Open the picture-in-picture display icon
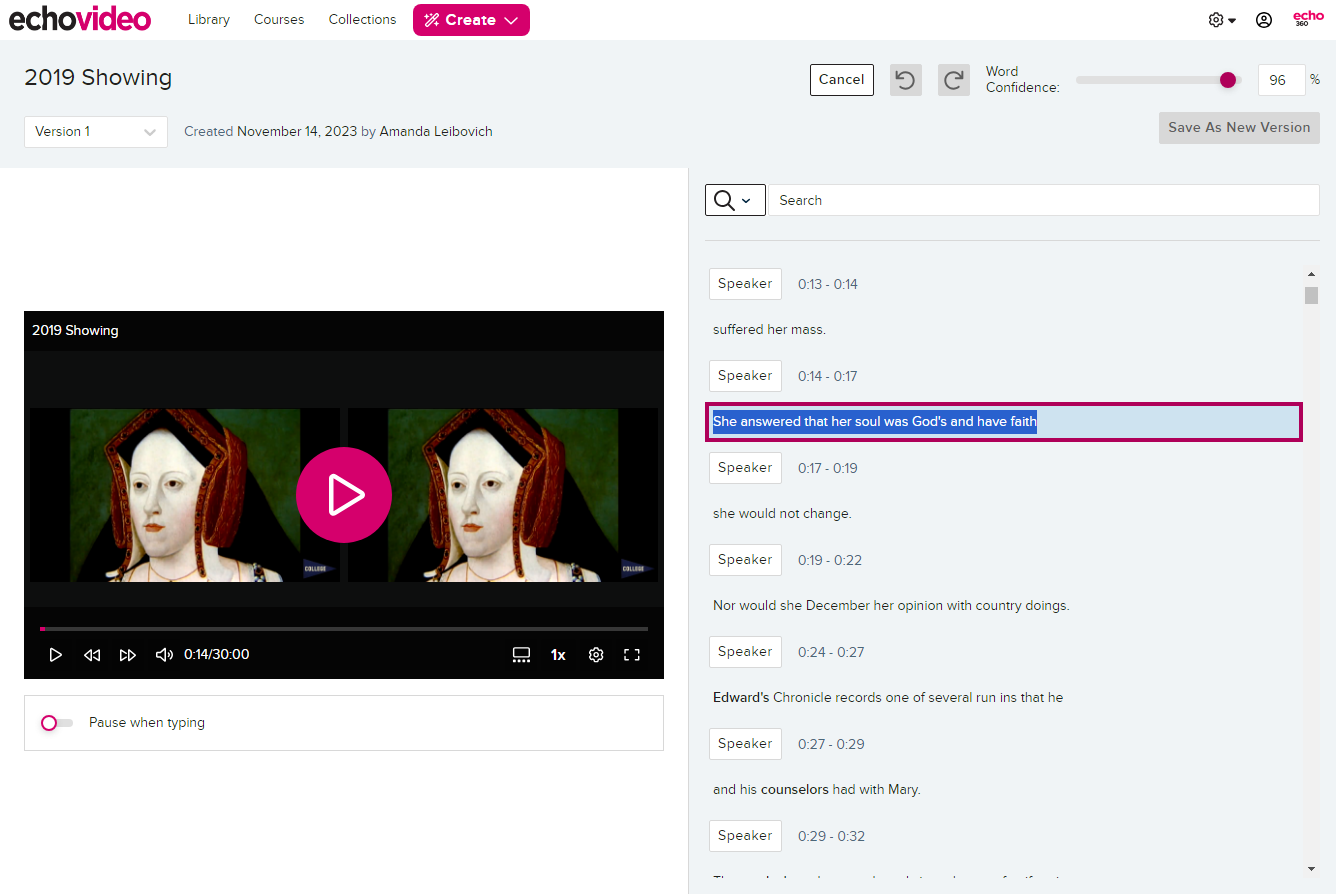Viewport: 1336px width, 894px height. pyautogui.click(x=521, y=654)
